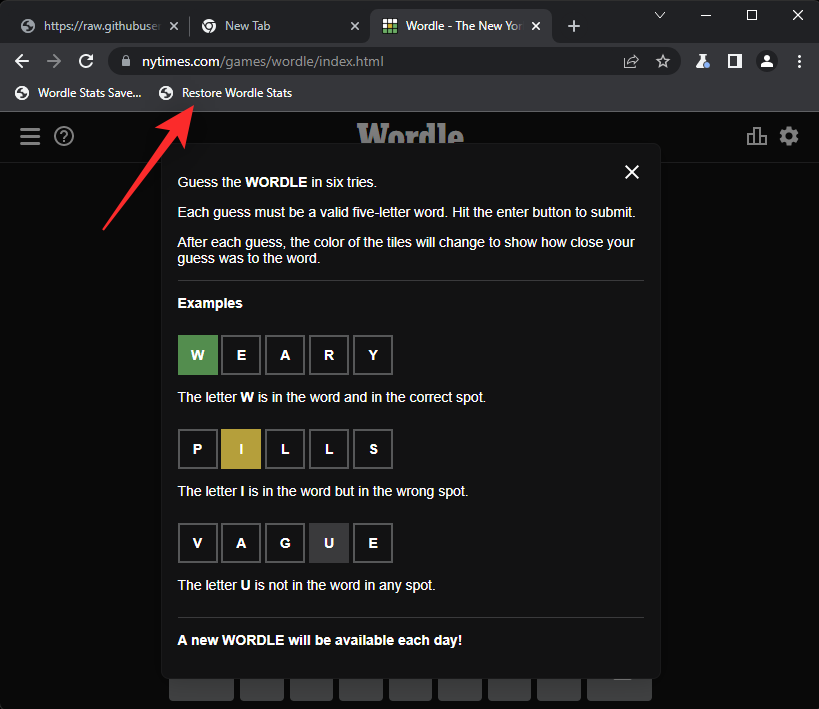This screenshot has width=819, height=709.
Task: Click the Restore Wordle Stats bookmark
Action: tap(226, 93)
